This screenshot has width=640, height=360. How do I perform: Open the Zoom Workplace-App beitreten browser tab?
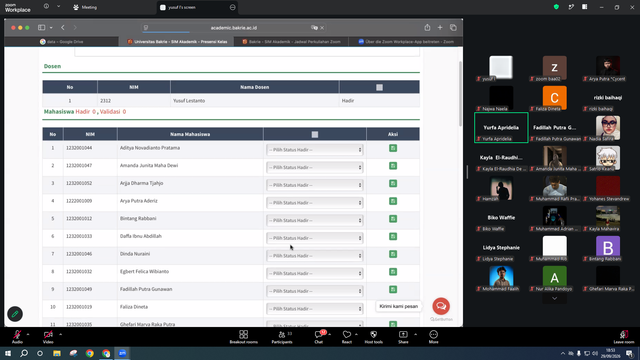pyautogui.click(x=406, y=42)
